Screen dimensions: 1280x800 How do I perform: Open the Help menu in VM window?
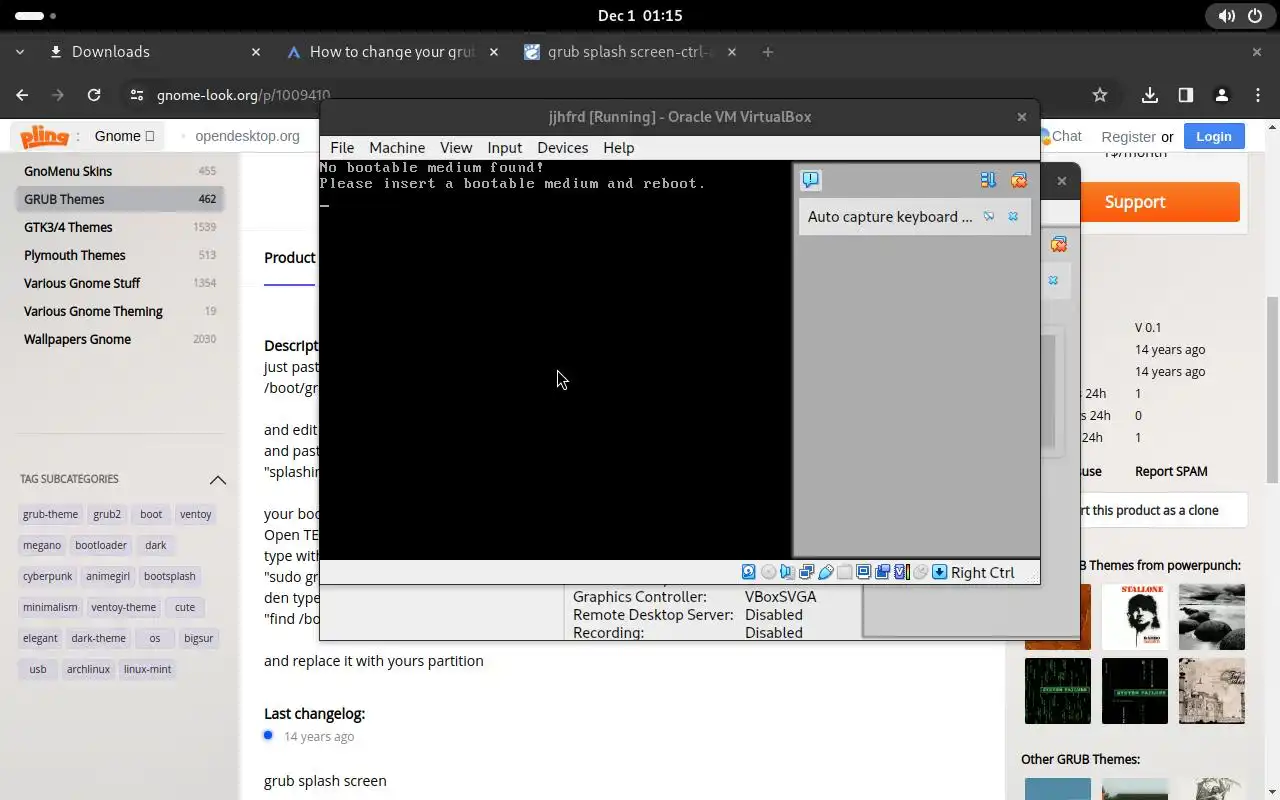(x=619, y=147)
